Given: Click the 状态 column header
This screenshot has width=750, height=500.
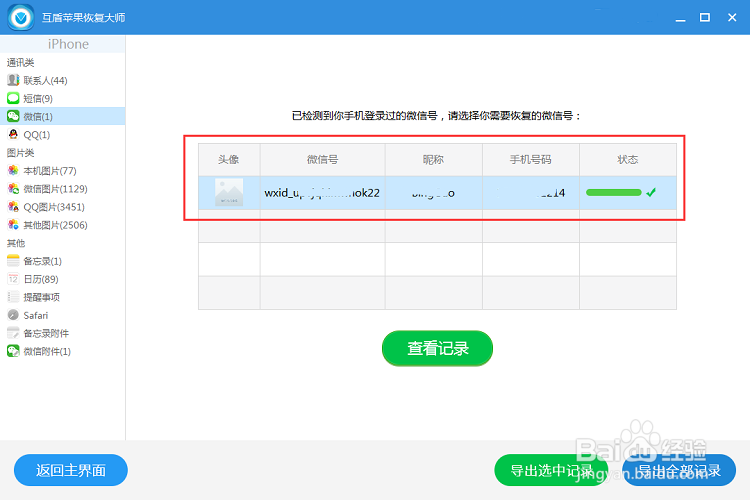Looking at the screenshot, I should coord(628,160).
